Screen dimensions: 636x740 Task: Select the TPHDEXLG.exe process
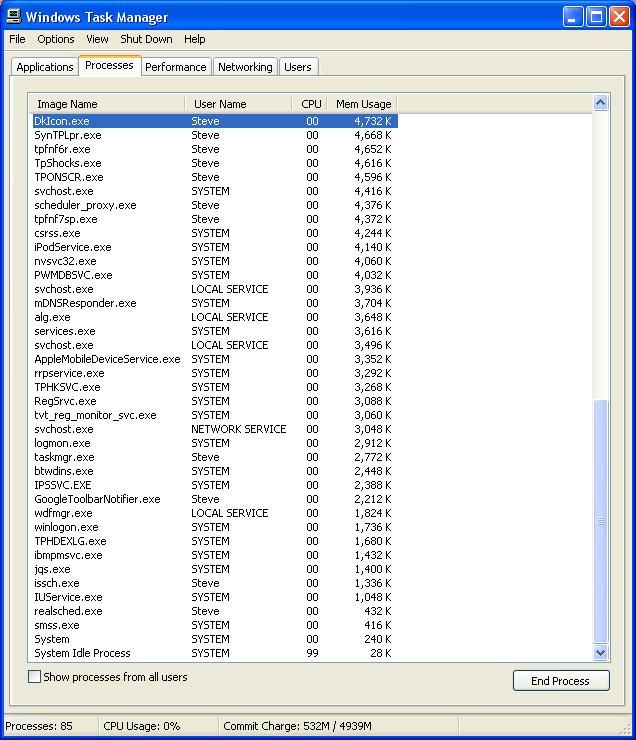(x=215, y=541)
